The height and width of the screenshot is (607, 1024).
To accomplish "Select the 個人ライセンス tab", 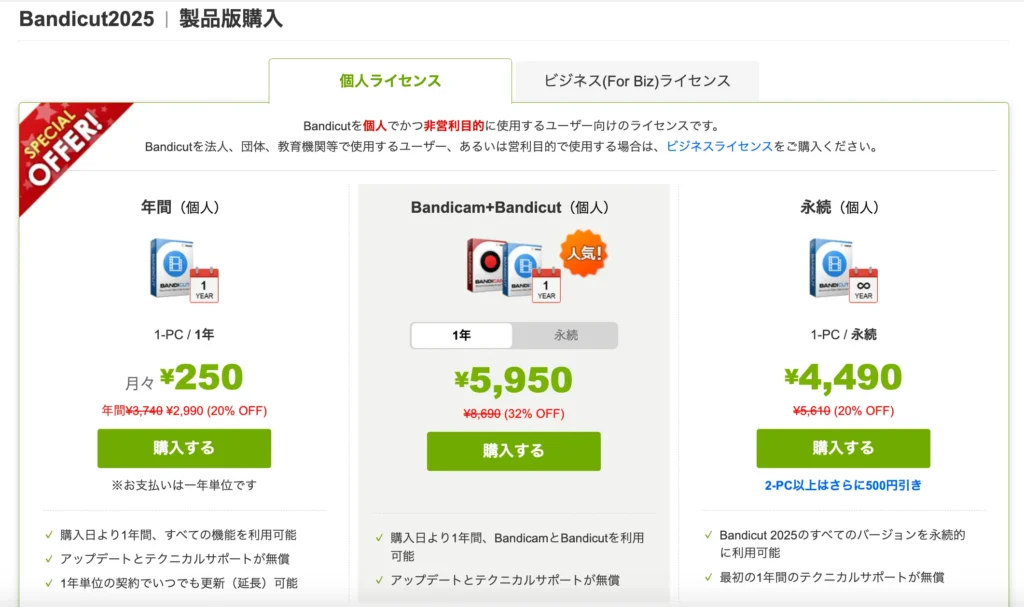I will (x=388, y=79).
